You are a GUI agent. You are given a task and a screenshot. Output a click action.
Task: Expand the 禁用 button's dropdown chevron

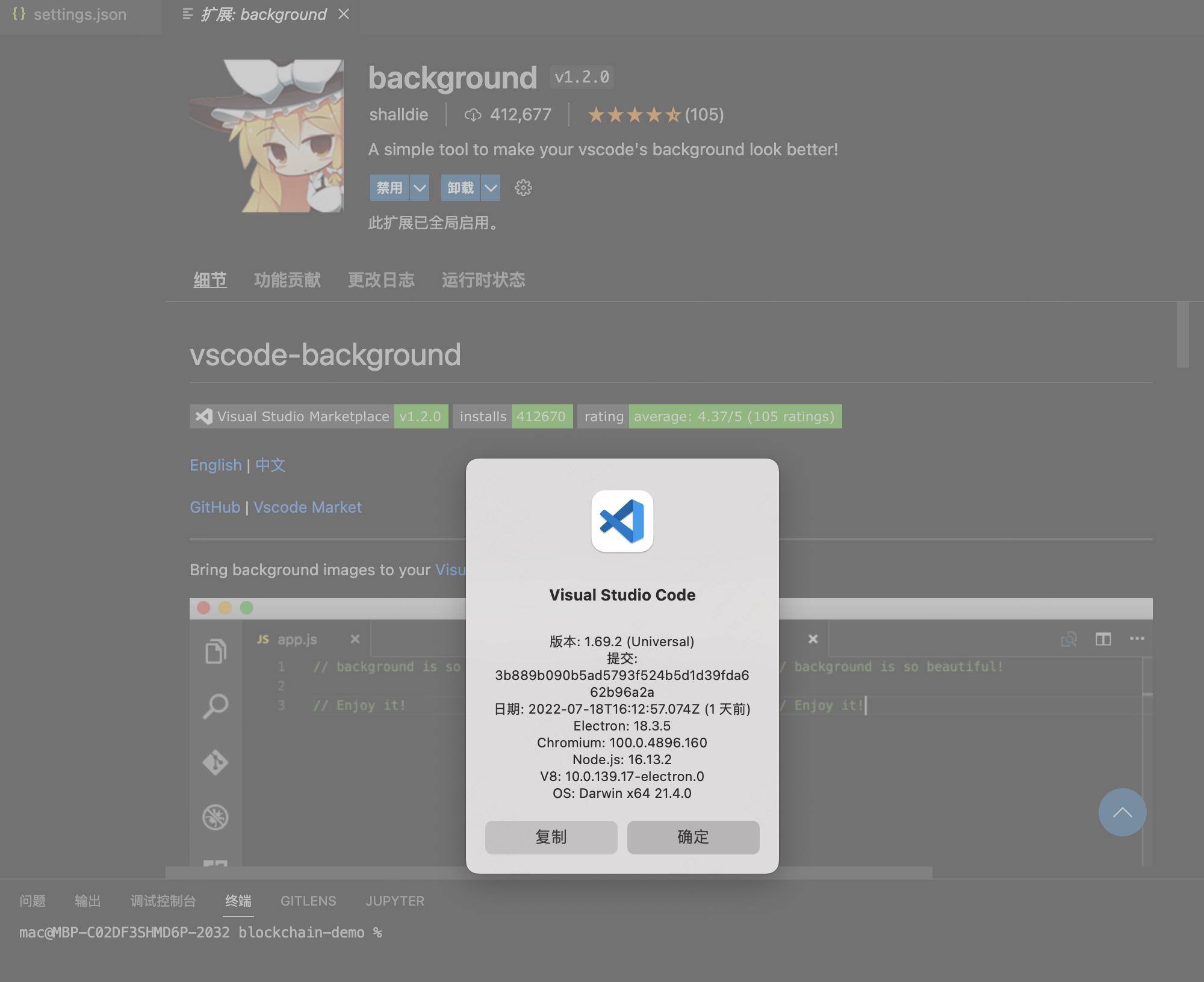[418, 188]
